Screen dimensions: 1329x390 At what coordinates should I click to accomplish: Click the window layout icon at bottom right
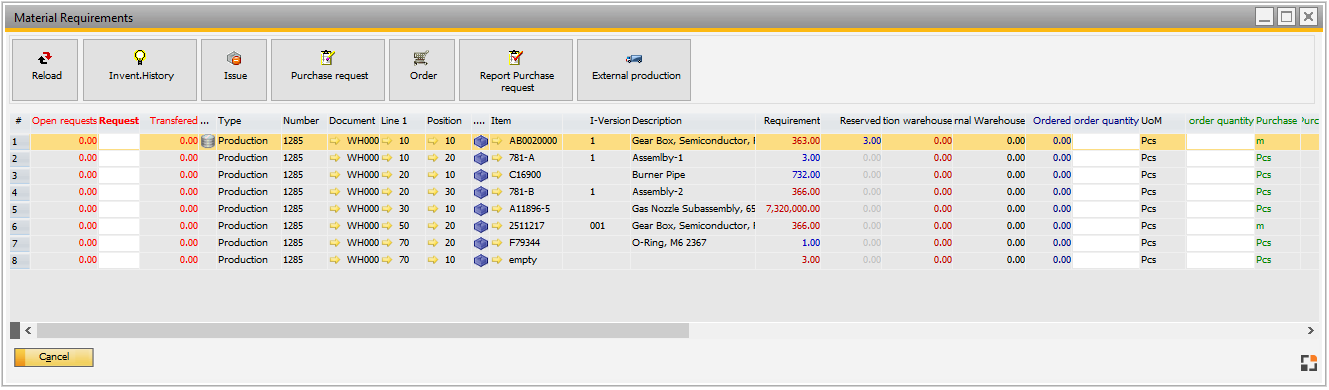click(x=1308, y=364)
